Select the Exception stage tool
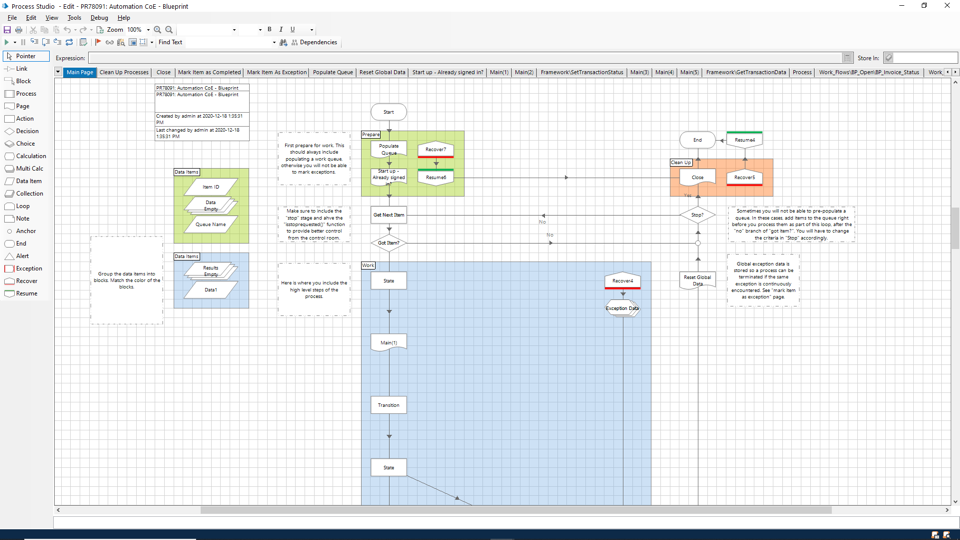Screen dimensions: 960x540 (27, 269)
